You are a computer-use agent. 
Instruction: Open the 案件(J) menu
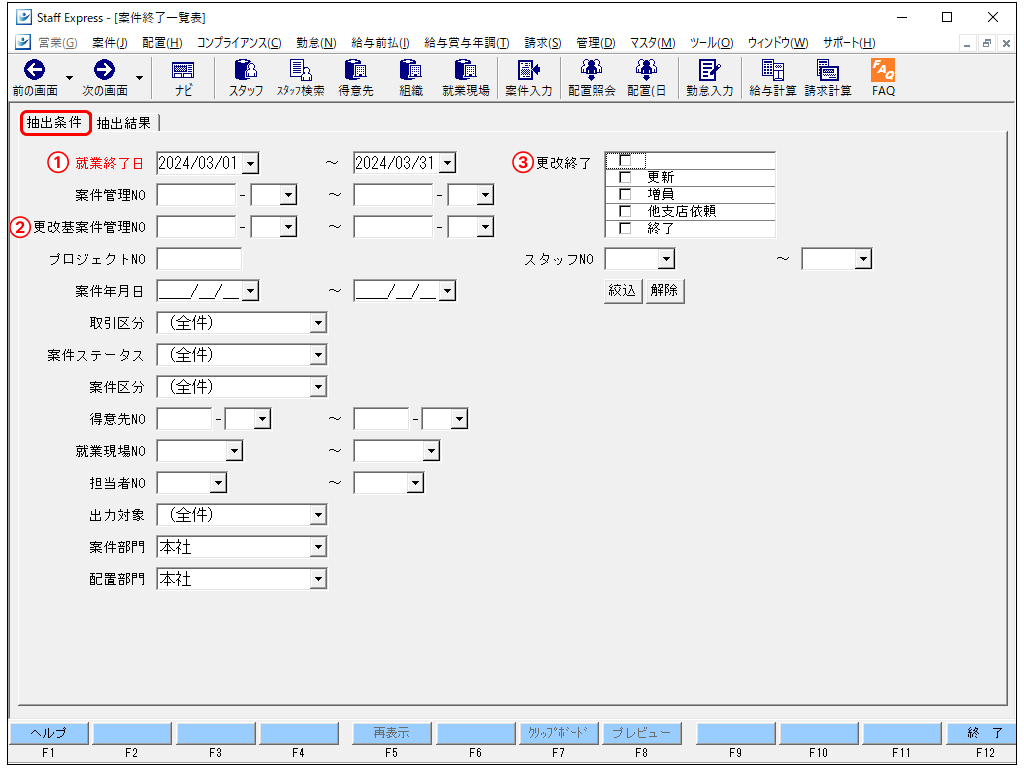(109, 43)
